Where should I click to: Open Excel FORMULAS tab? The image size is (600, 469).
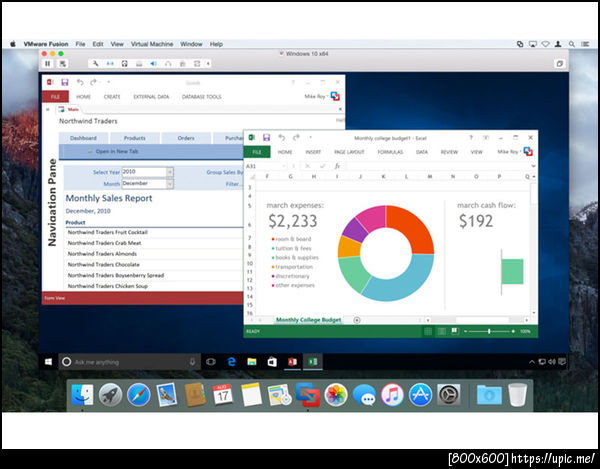pos(390,152)
